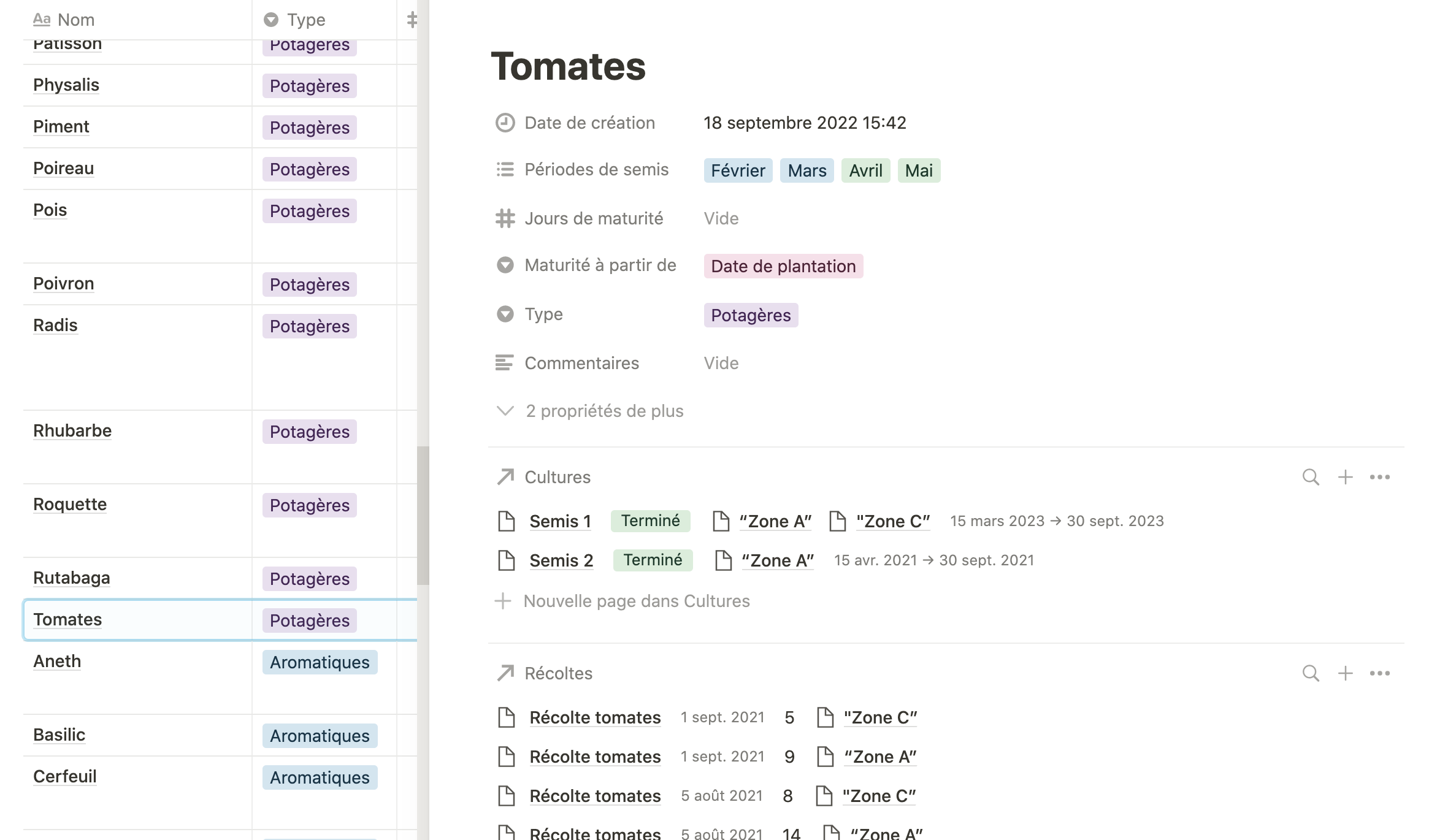
Task: Open the Type property Potagères selector
Action: [x=751, y=315]
